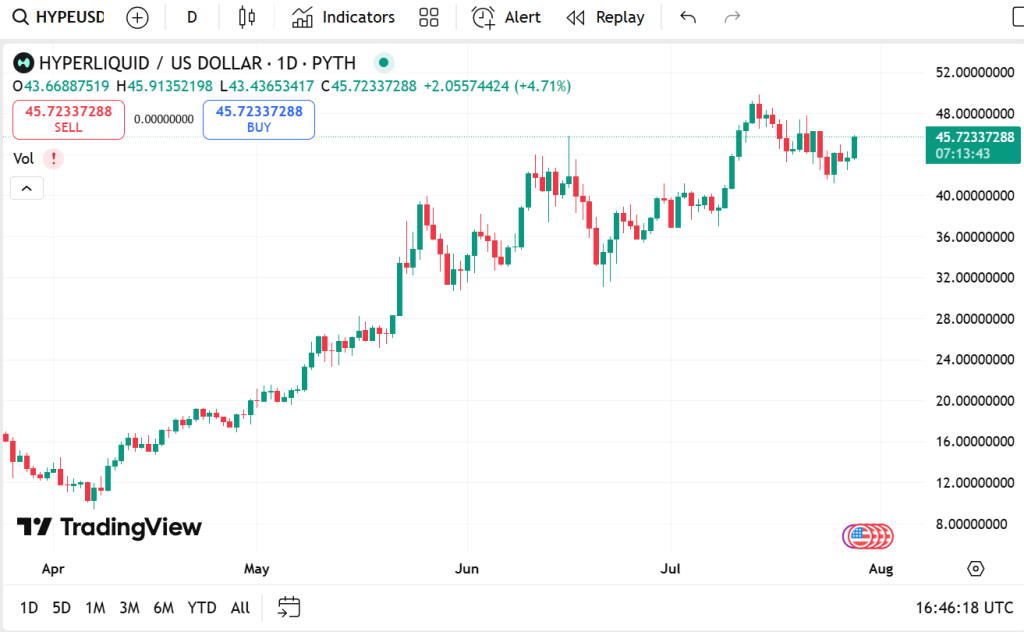Screen dimensions: 1024x632
Task: Click the red SELL price button
Action: (69, 119)
